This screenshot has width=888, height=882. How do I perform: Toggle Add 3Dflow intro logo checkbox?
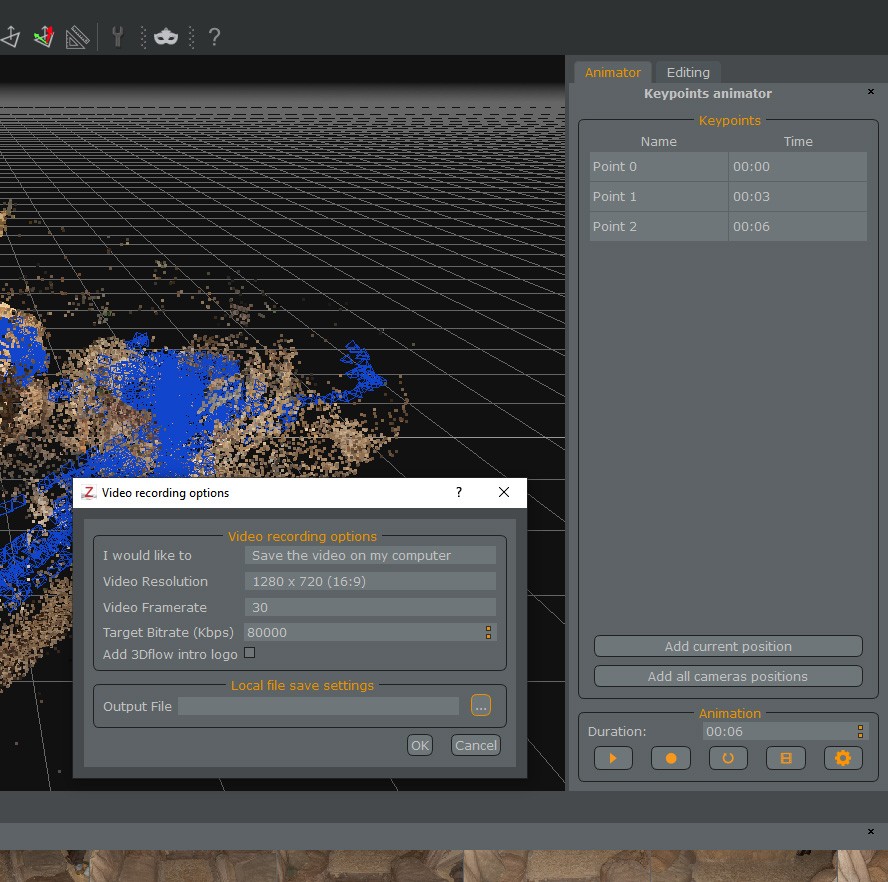(x=250, y=653)
